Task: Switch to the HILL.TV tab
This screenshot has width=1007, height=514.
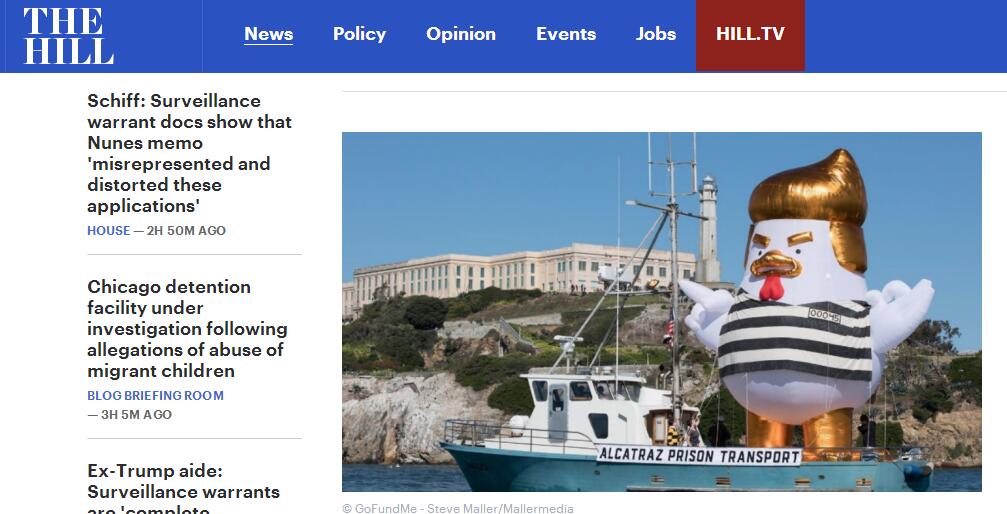Action: (x=750, y=35)
